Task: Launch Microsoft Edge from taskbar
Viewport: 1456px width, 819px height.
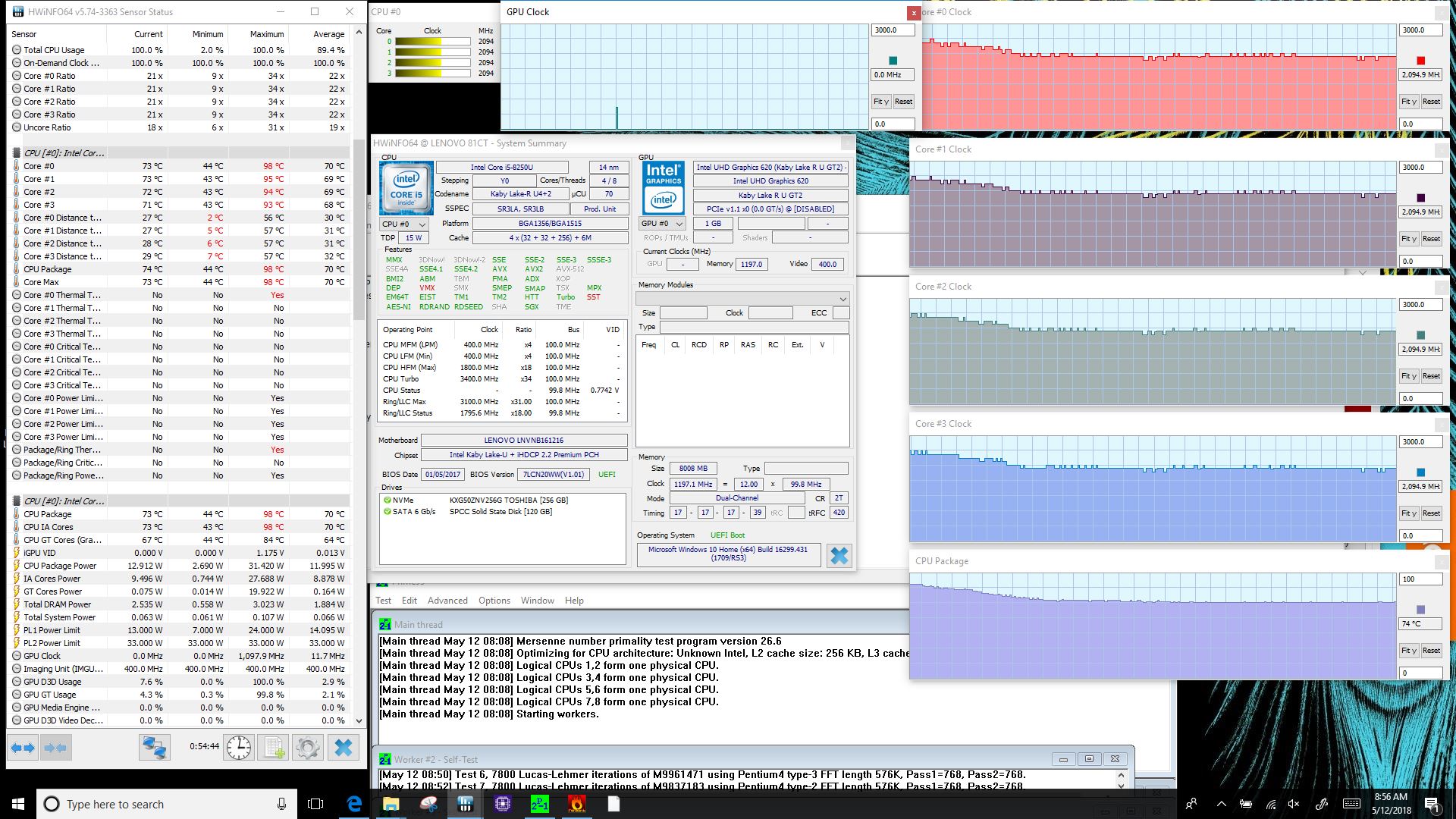Action: 354,804
